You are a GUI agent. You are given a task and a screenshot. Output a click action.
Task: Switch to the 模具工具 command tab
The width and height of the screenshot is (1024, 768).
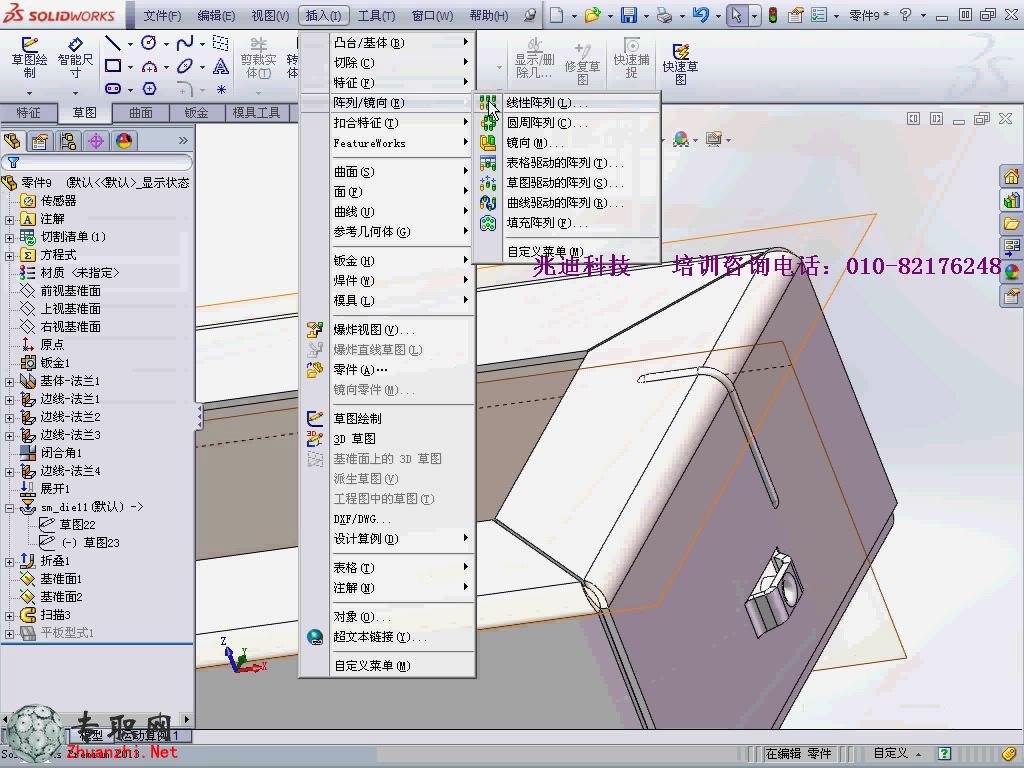click(256, 113)
